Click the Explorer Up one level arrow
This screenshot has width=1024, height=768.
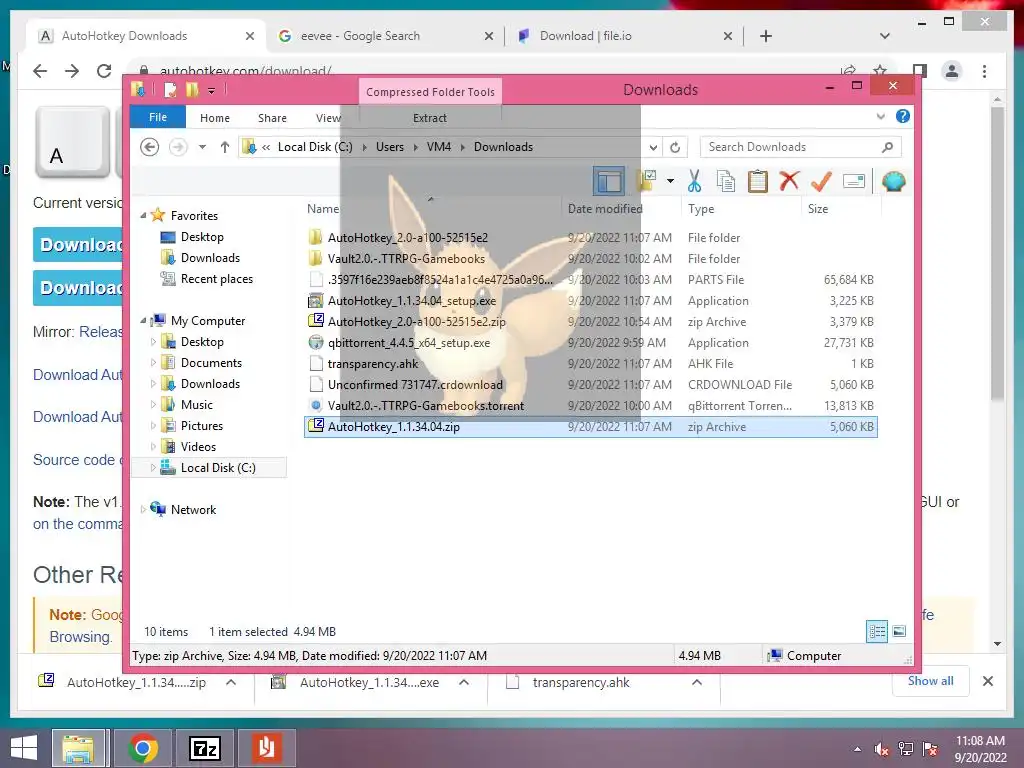coord(225,147)
